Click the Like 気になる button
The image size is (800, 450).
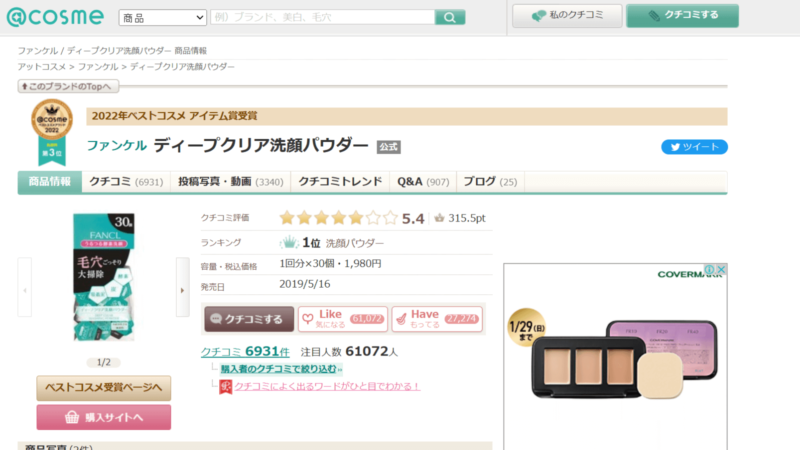pos(343,319)
